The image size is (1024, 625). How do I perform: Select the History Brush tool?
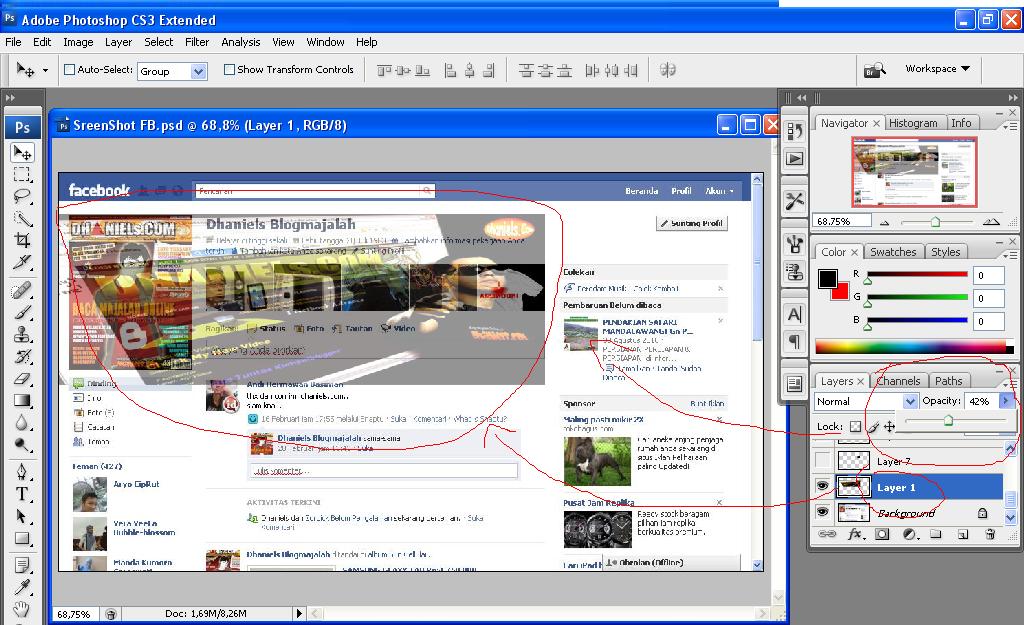[x=22, y=357]
